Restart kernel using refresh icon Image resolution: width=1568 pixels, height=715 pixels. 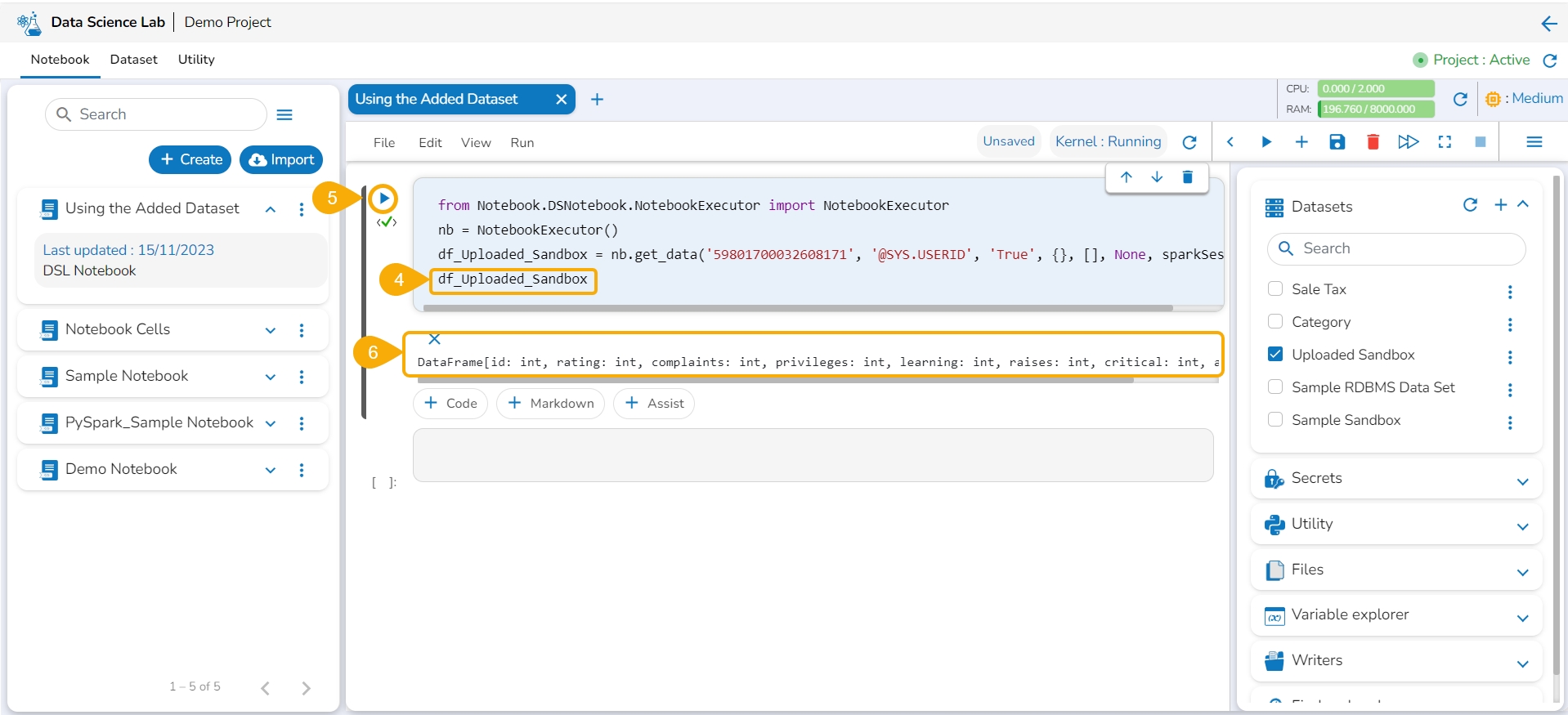click(1189, 142)
